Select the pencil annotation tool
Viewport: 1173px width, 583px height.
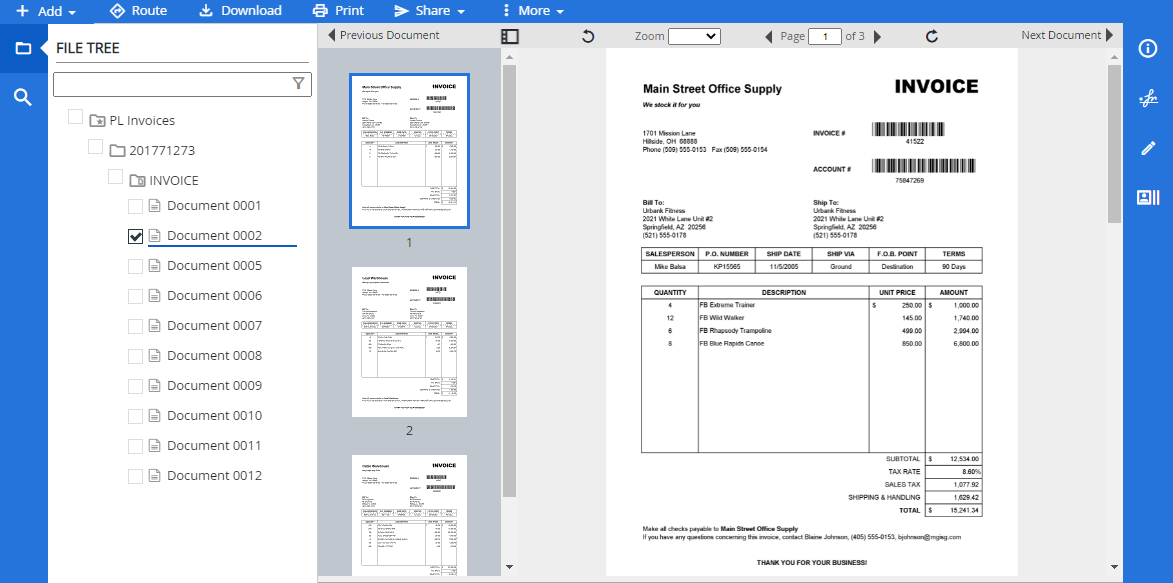point(1148,148)
